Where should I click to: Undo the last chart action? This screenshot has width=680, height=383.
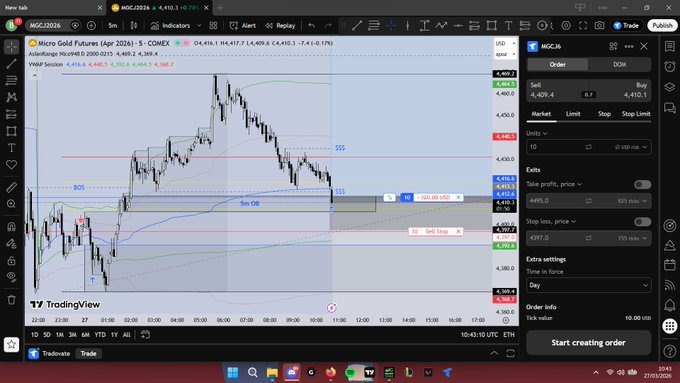pos(311,26)
